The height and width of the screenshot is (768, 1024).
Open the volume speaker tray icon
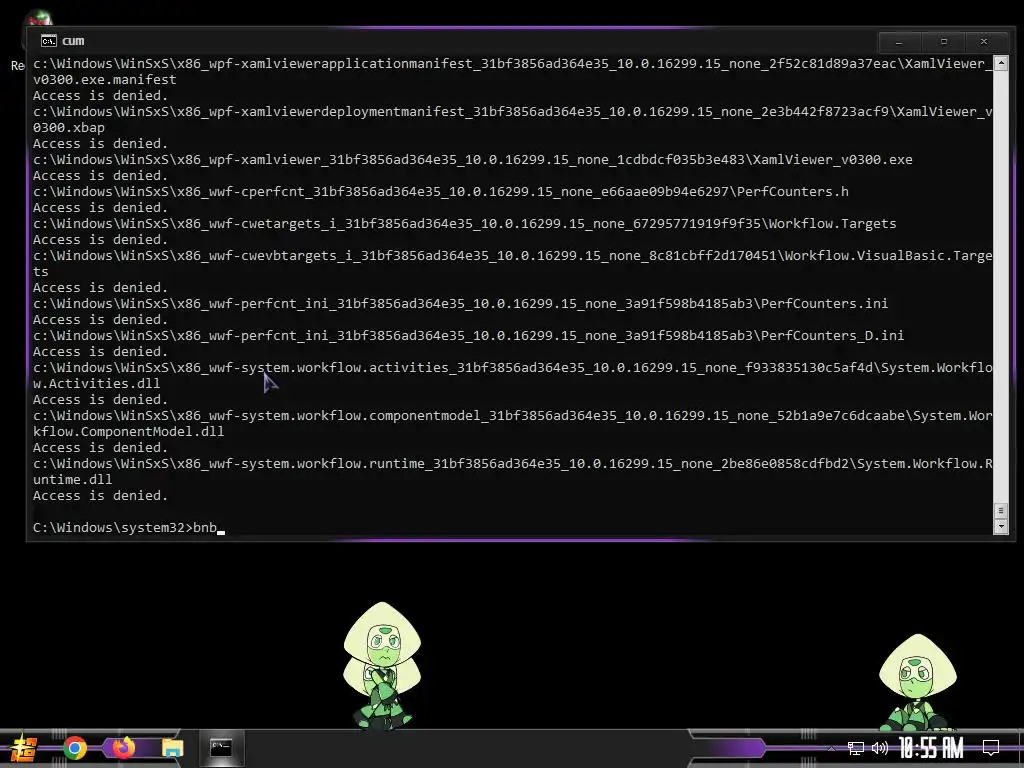click(x=880, y=748)
